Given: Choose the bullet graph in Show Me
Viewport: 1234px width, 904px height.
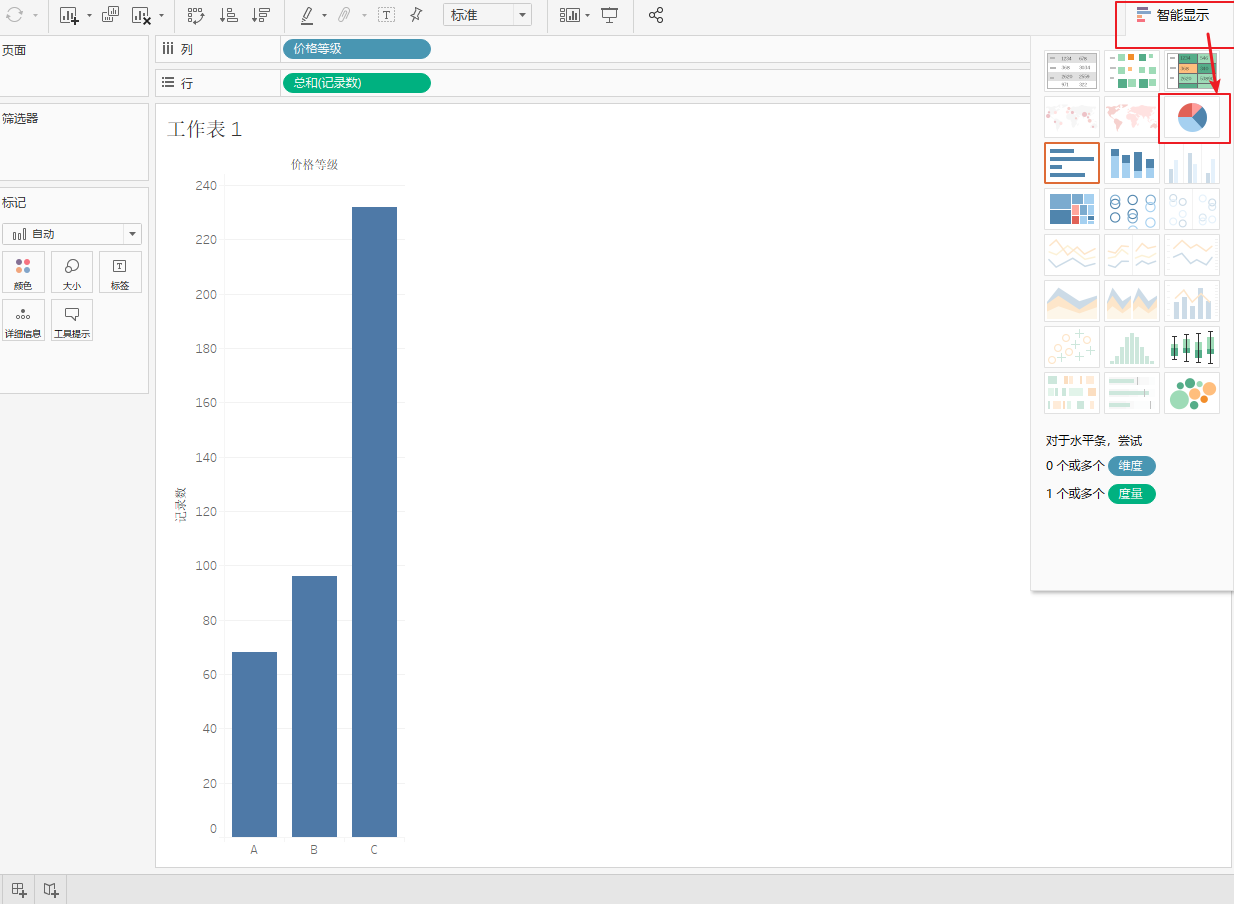Looking at the screenshot, I should coord(1132,393).
